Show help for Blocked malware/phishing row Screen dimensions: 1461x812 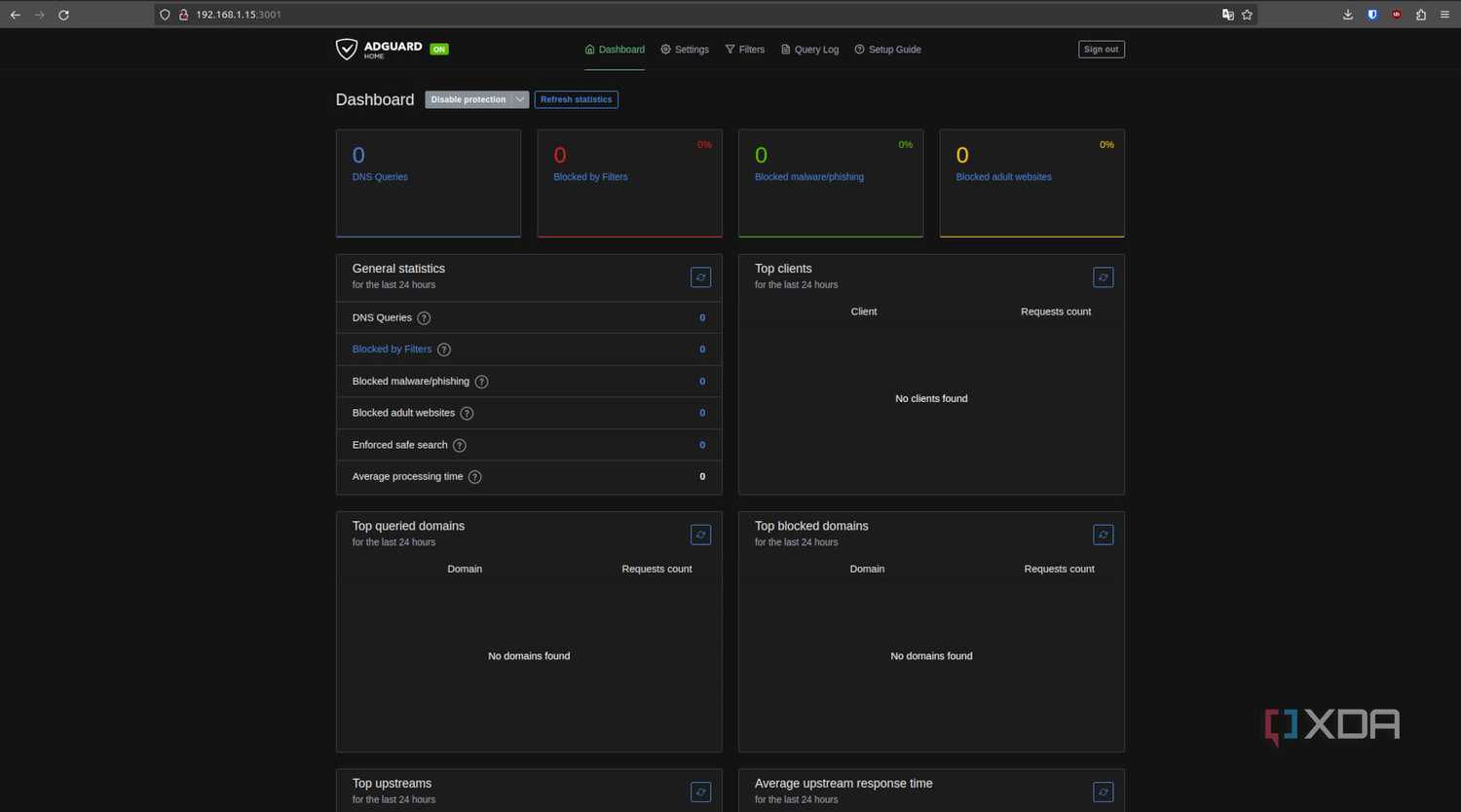(x=481, y=382)
